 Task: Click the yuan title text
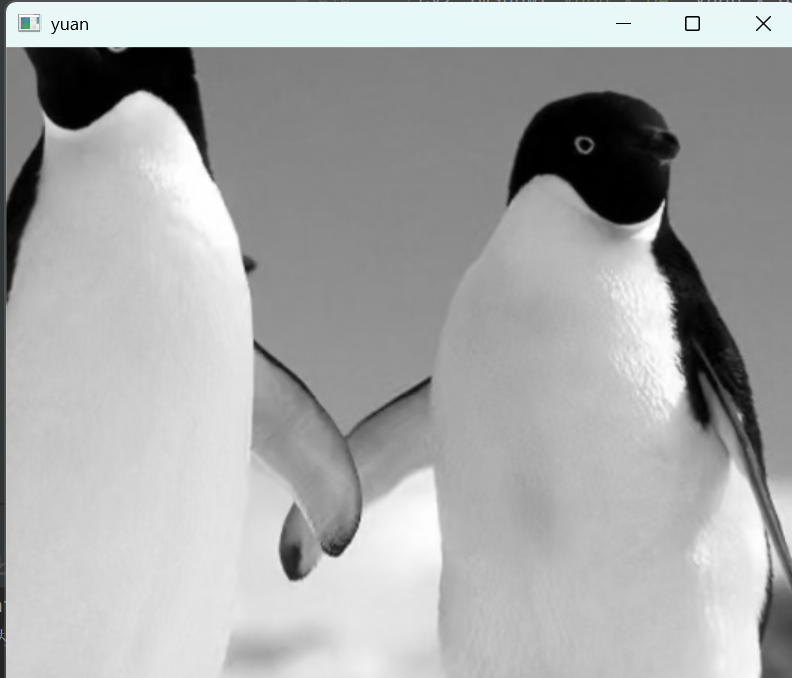point(70,25)
